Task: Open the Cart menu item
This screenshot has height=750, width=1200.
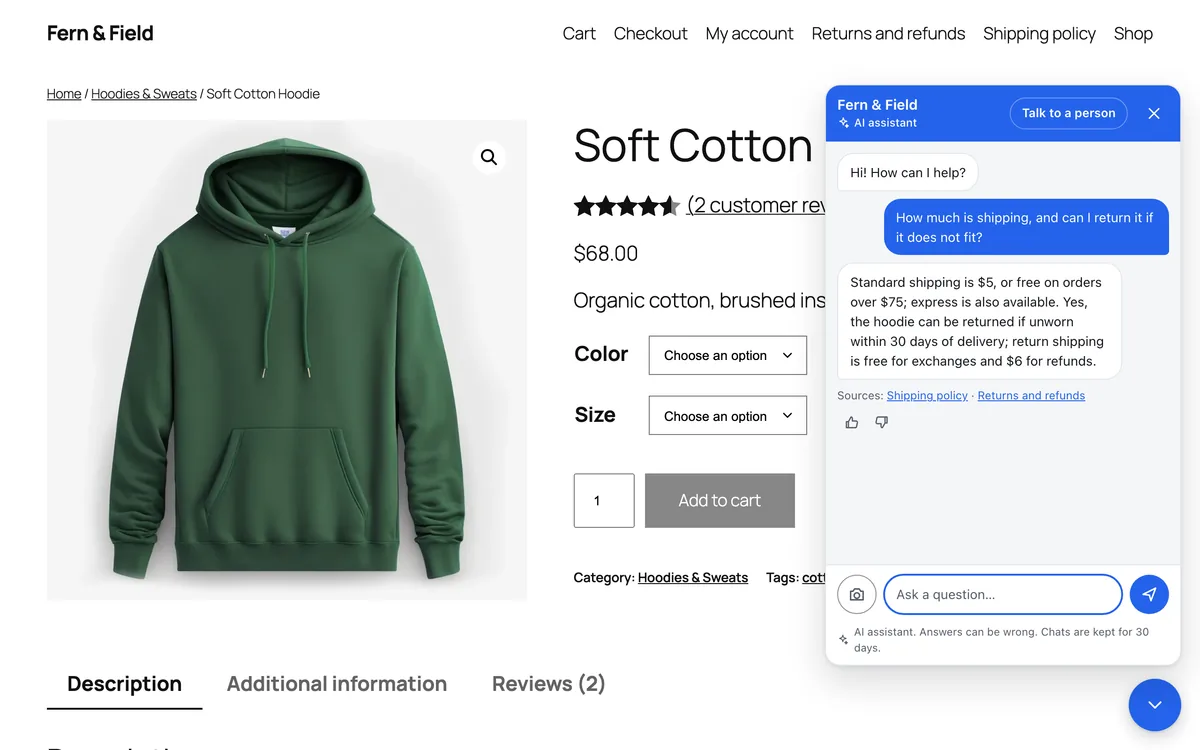Action: [x=579, y=33]
